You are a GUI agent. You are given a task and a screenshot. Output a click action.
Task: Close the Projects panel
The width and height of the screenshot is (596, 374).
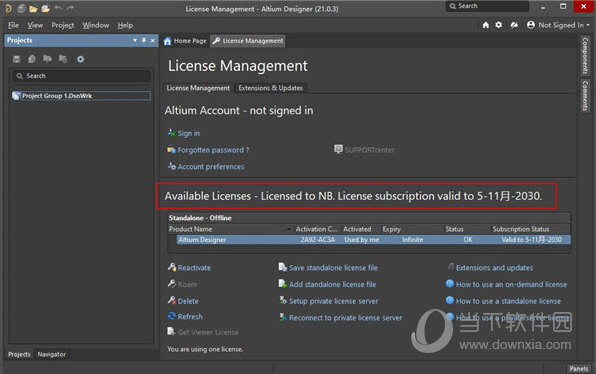(152, 40)
